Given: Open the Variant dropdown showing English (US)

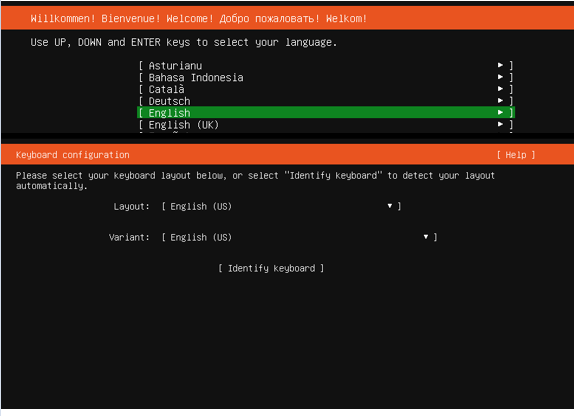Looking at the screenshot, I should coord(299,237).
